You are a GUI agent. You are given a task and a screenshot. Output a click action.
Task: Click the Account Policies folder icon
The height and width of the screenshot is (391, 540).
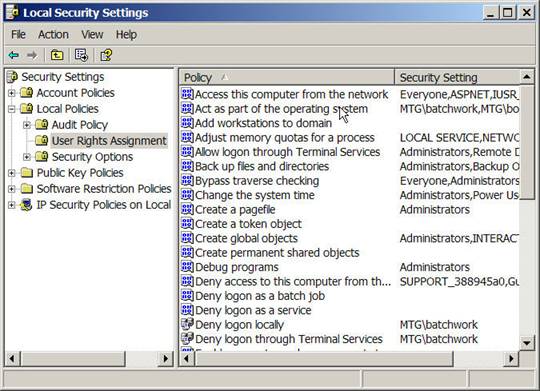point(27,92)
